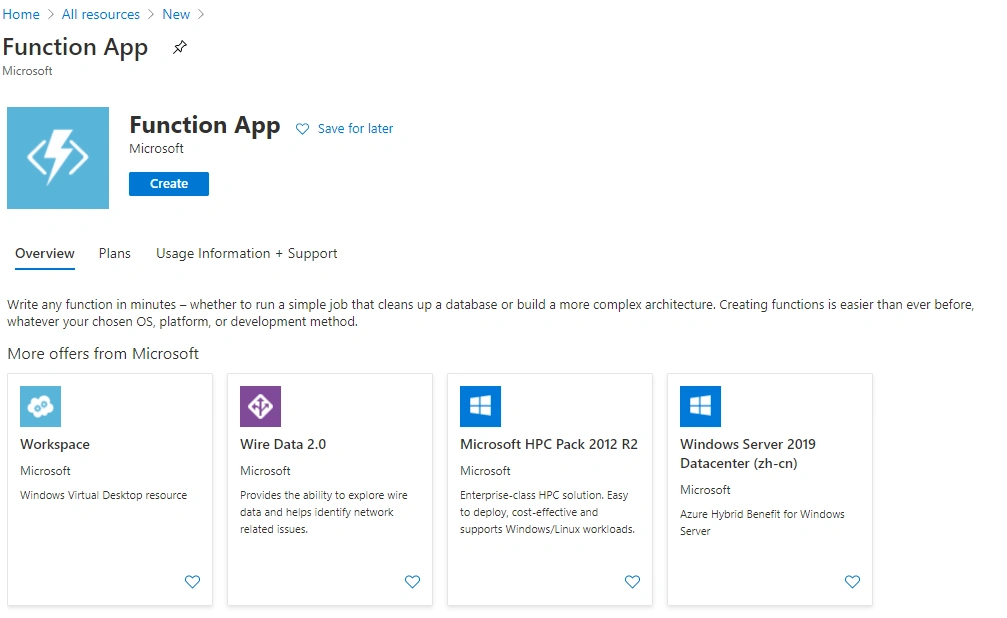Screen dimensions: 1007x618
Task: Open the All resources breadcrumb
Action: point(101,14)
